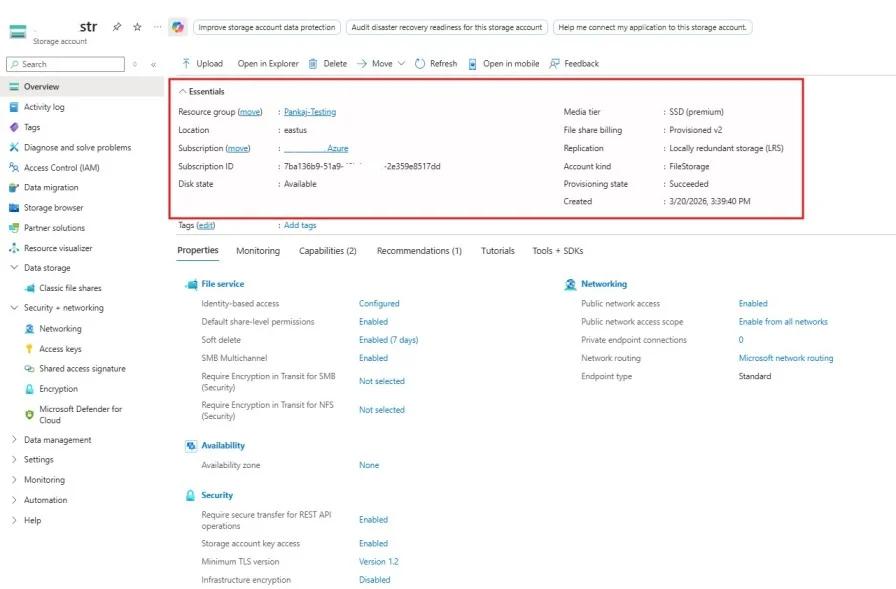This screenshot has width=896, height=589.
Task: Click the Encryption lock icon
Action: pyautogui.click(x=30, y=389)
